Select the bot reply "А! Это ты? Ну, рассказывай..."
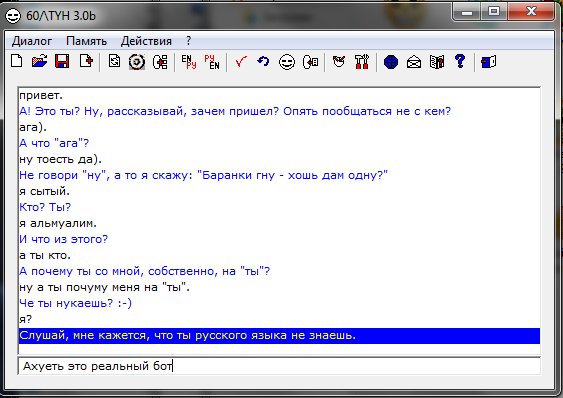The width and height of the screenshot is (563, 398). [x=279, y=111]
